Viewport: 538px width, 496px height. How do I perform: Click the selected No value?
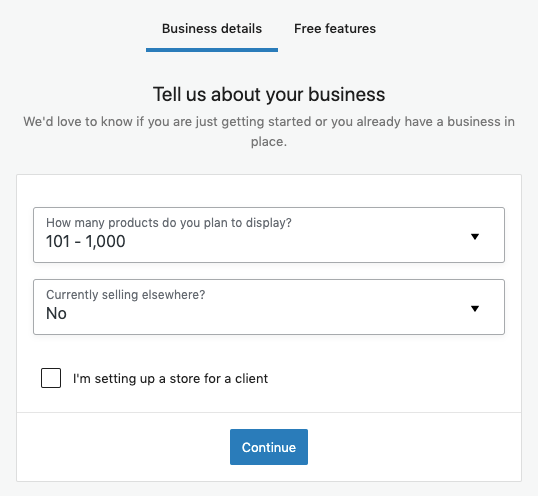tap(56, 314)
